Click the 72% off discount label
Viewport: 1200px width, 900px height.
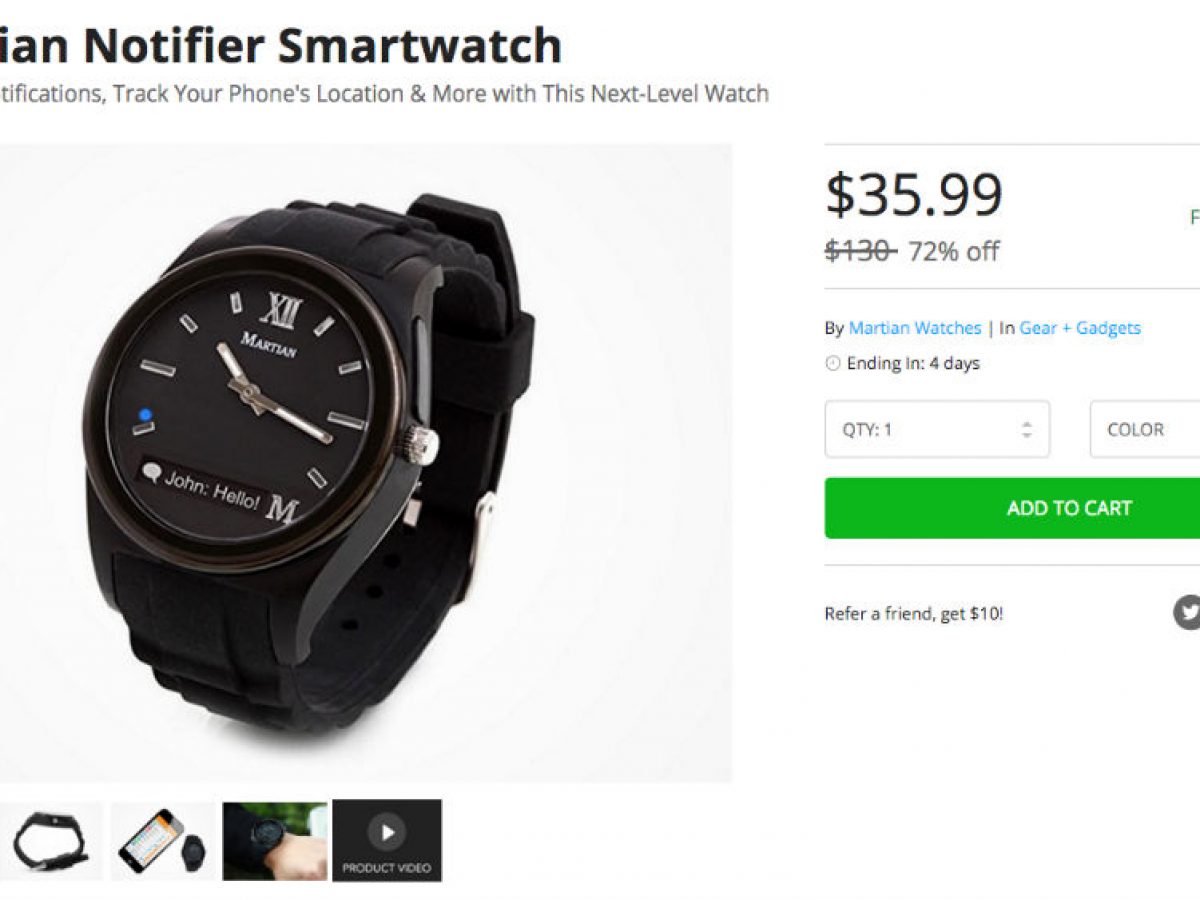953,251
